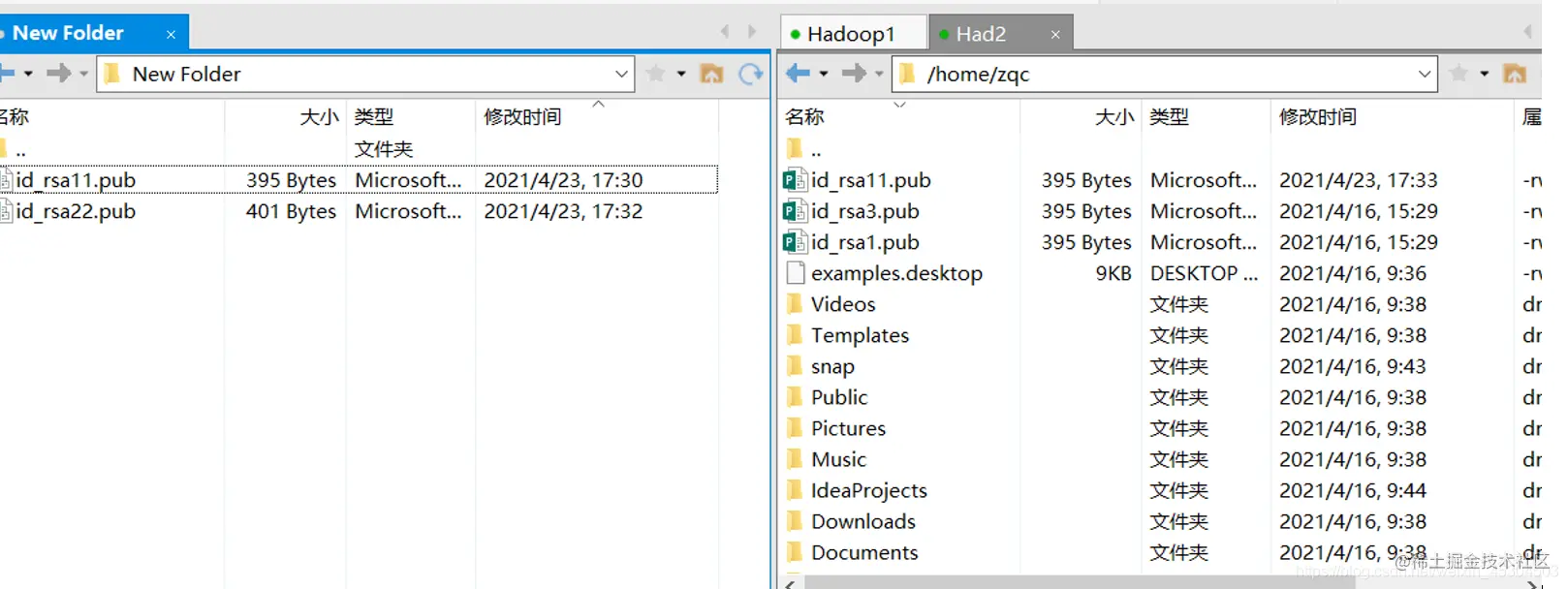Expand the /home/zqc path dropdown
The height and width of the screenshot is (589, 1568).
coord(1424,74)
